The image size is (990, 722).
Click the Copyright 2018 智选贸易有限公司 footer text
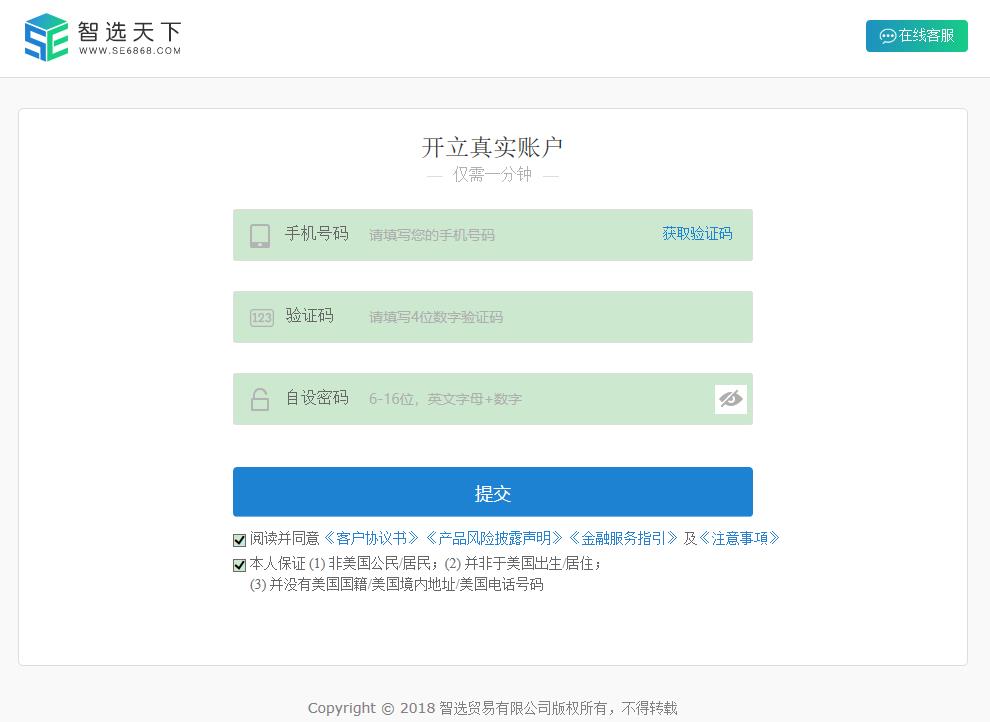pyautogui.click(x=492, y=708)
